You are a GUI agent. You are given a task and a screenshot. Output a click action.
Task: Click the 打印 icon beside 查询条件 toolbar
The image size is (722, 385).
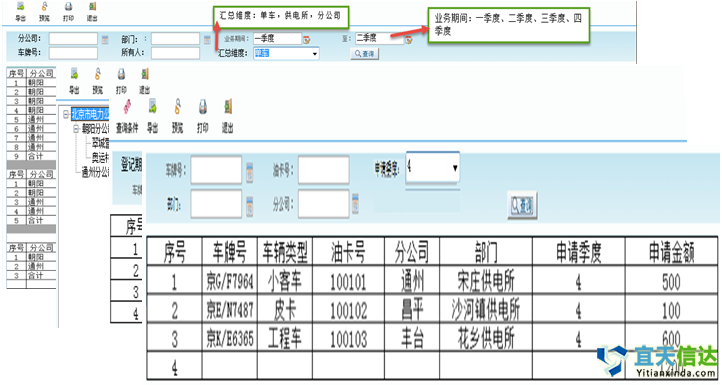click(203, 116)
